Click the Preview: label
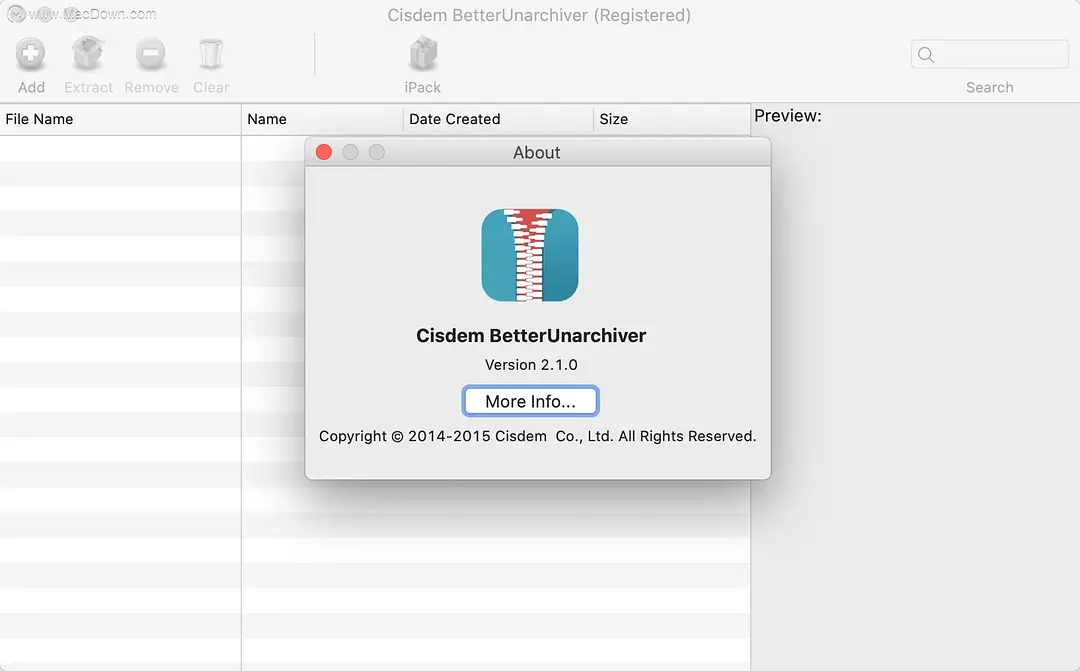 point(788,116)
